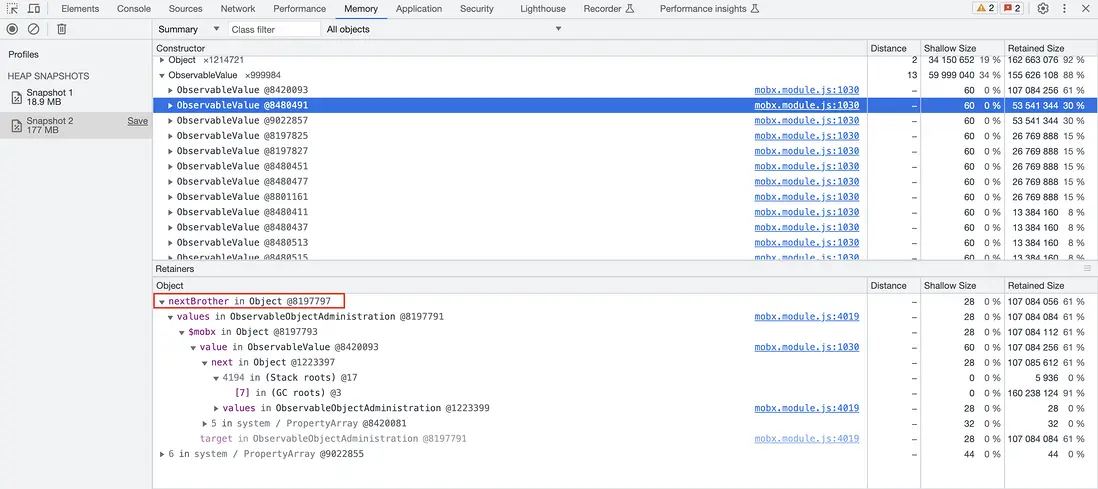Open the Console tab

pyautogui.click(x=134, y=9)
